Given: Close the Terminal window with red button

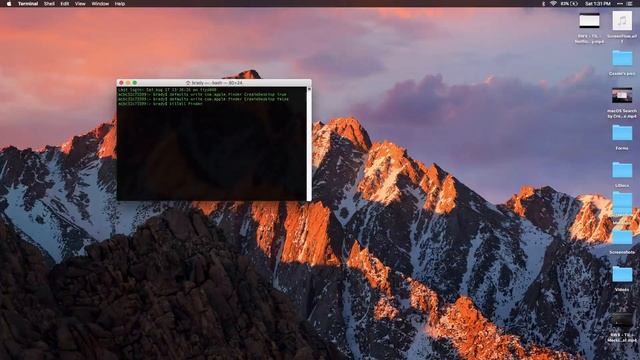Looking at the screenshot, I should coord(121,83).
